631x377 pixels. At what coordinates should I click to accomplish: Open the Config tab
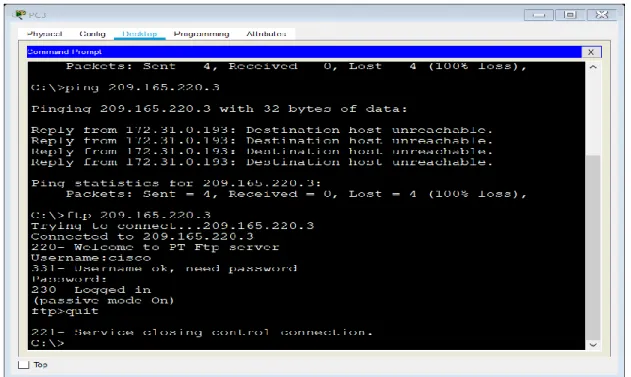[x=93, y=34]
